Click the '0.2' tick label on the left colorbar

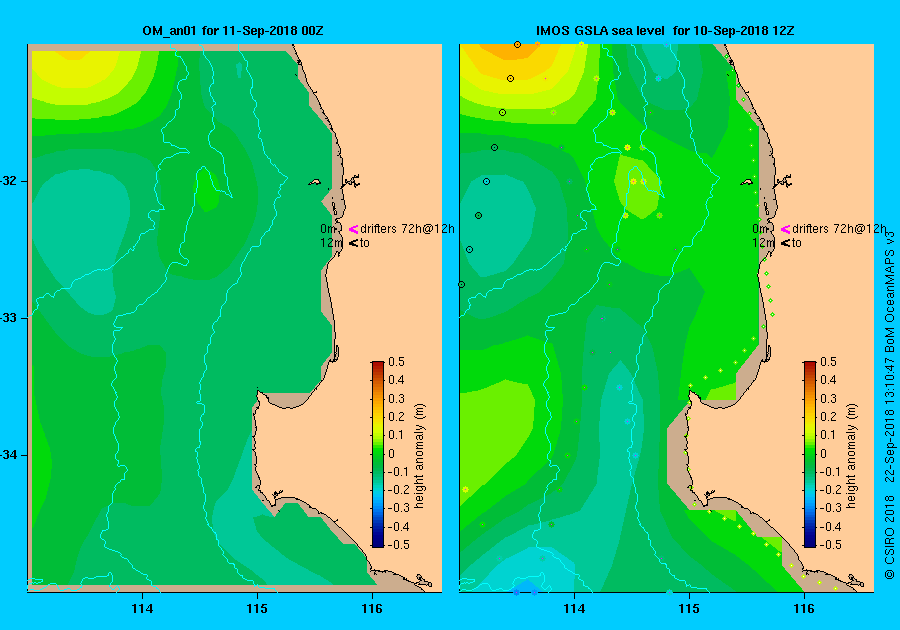point(397,417)
